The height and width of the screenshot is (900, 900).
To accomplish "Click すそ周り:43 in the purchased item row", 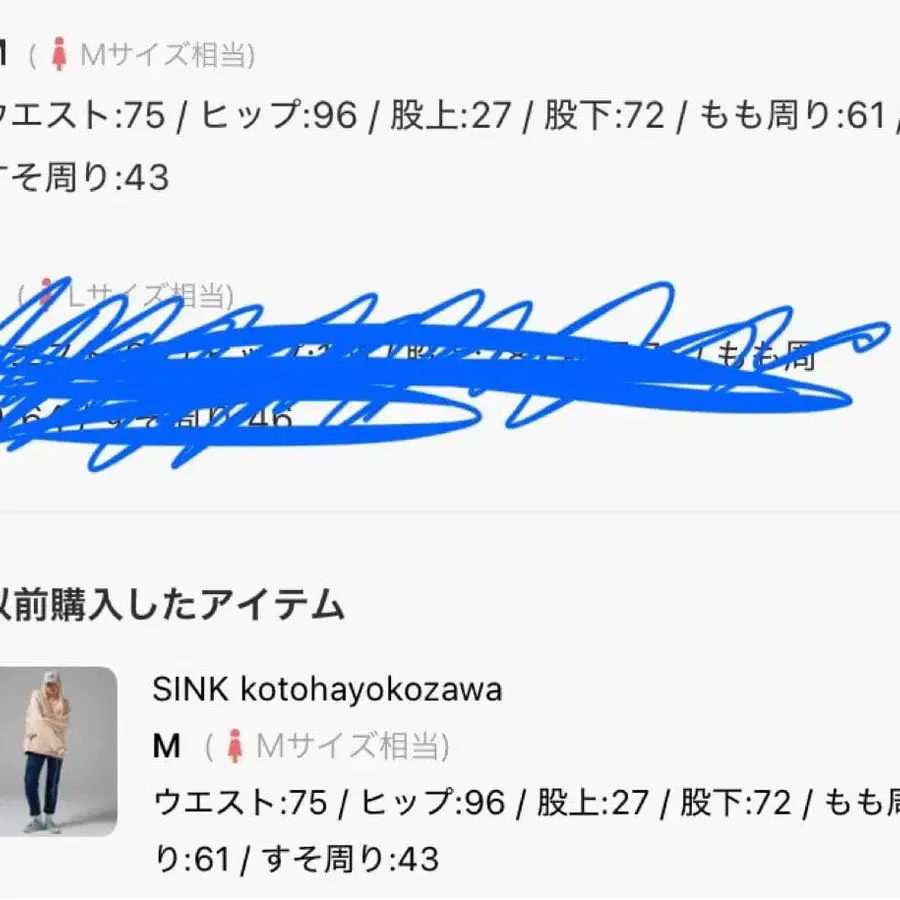I will pos(350,859).
